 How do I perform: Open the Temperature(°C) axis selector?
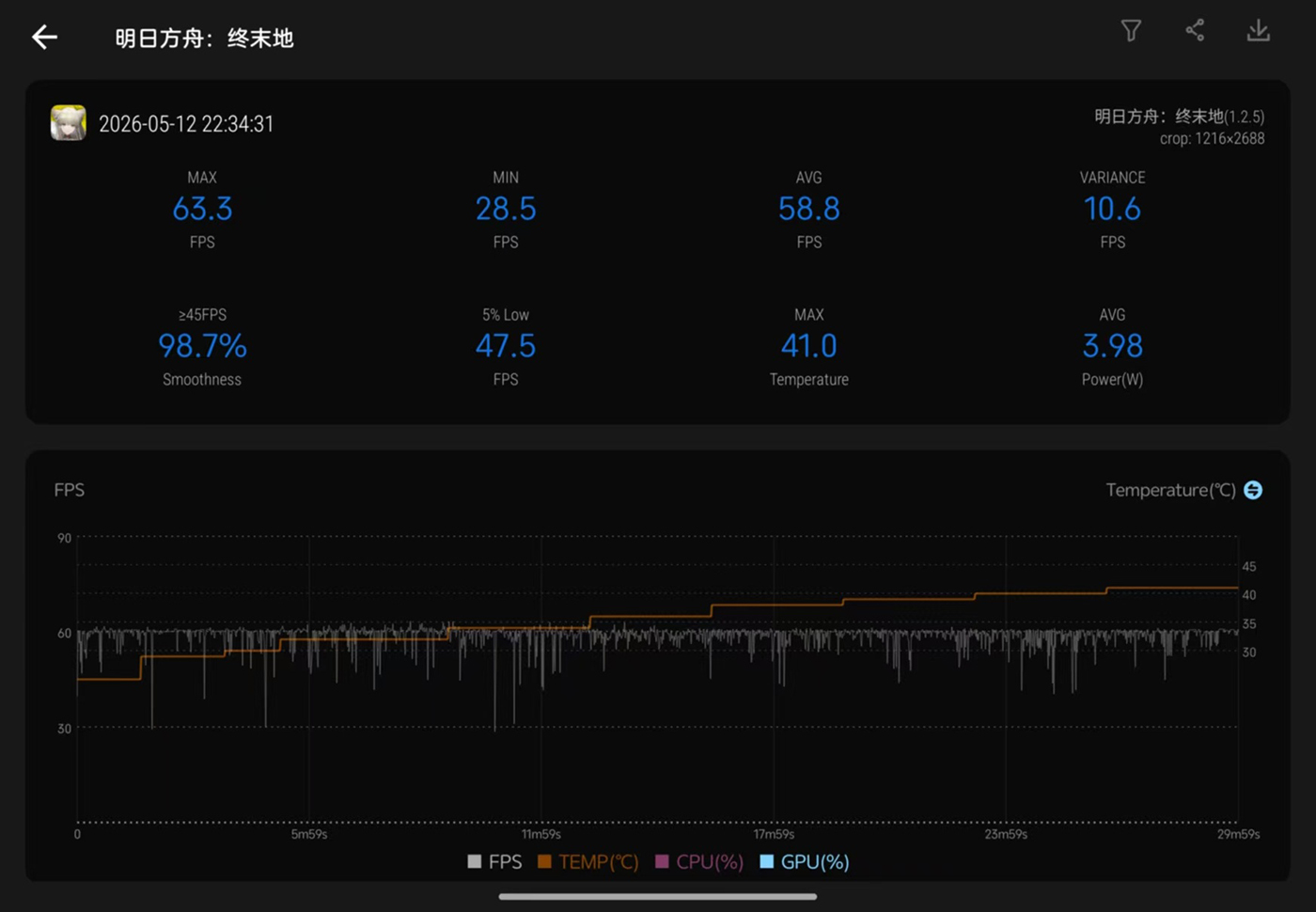point(1171,490)
